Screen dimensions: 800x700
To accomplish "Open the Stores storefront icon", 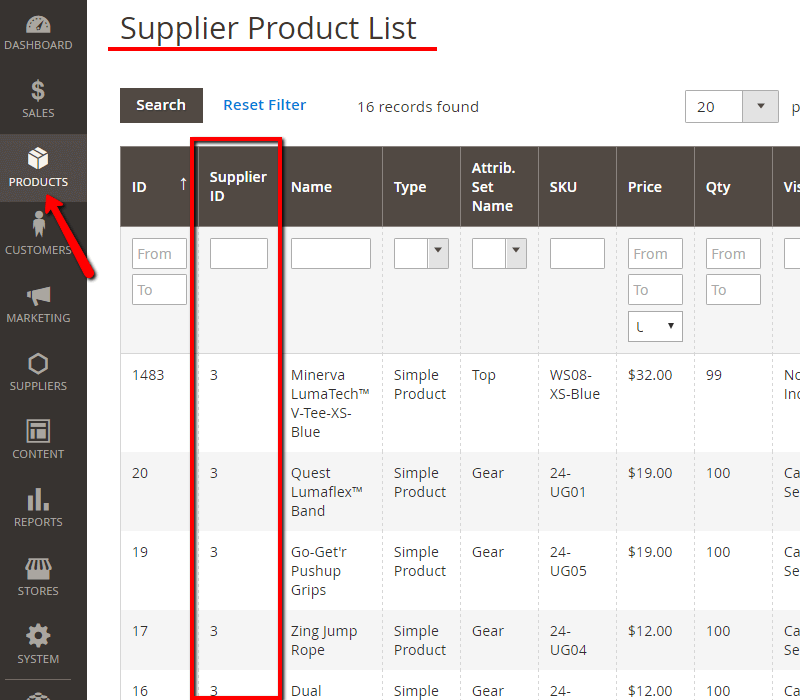I will point(38,569).
